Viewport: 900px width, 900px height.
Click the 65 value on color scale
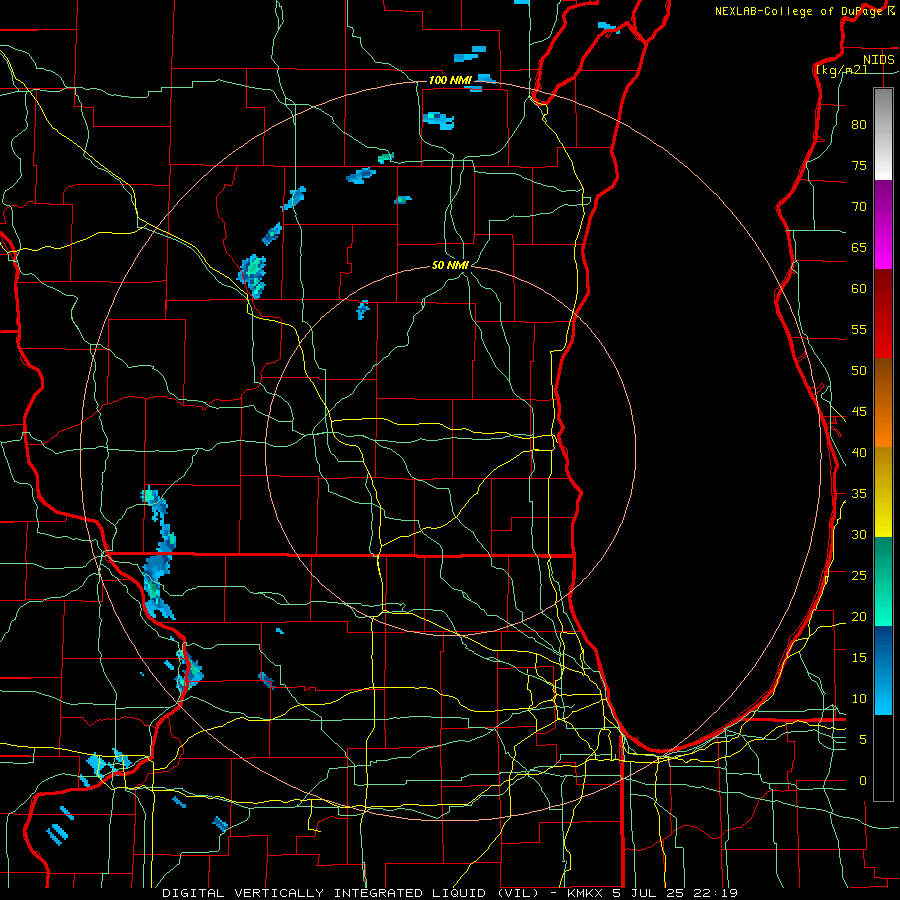pyautogui.click(x=859, y=248)
